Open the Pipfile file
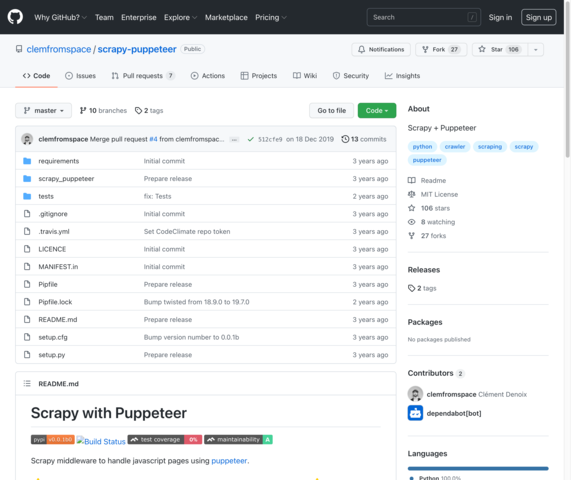 (48, 284)
